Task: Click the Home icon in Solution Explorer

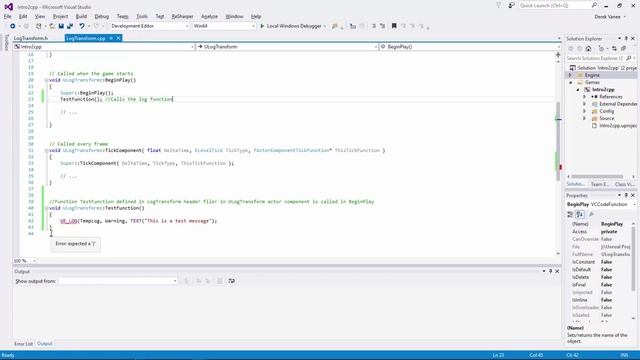Action: 588,49
